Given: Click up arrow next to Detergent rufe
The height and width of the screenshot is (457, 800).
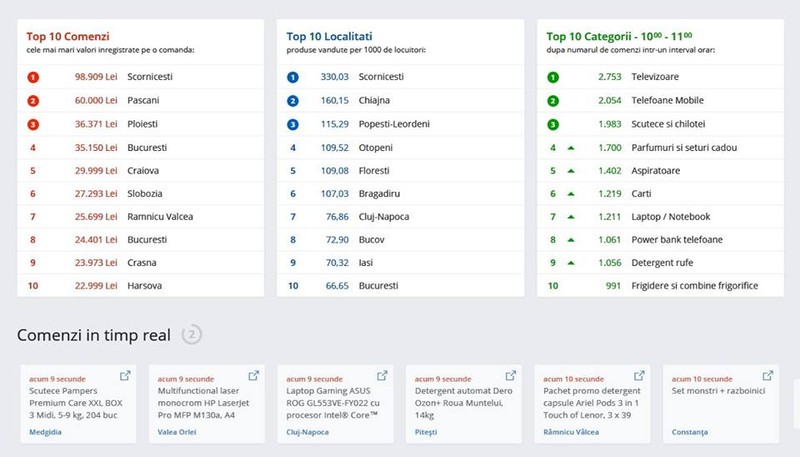Looking at the screenshot, I should click(571, 263).
